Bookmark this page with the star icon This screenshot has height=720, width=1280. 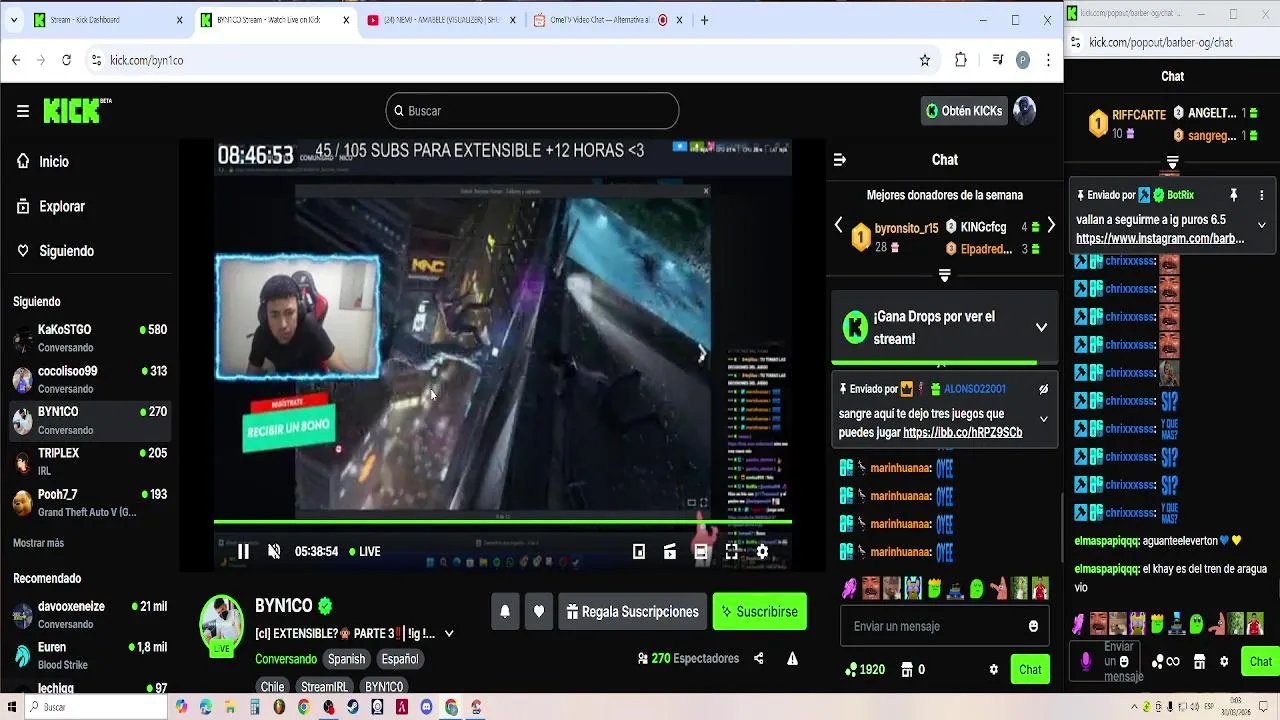pos(925,60)
